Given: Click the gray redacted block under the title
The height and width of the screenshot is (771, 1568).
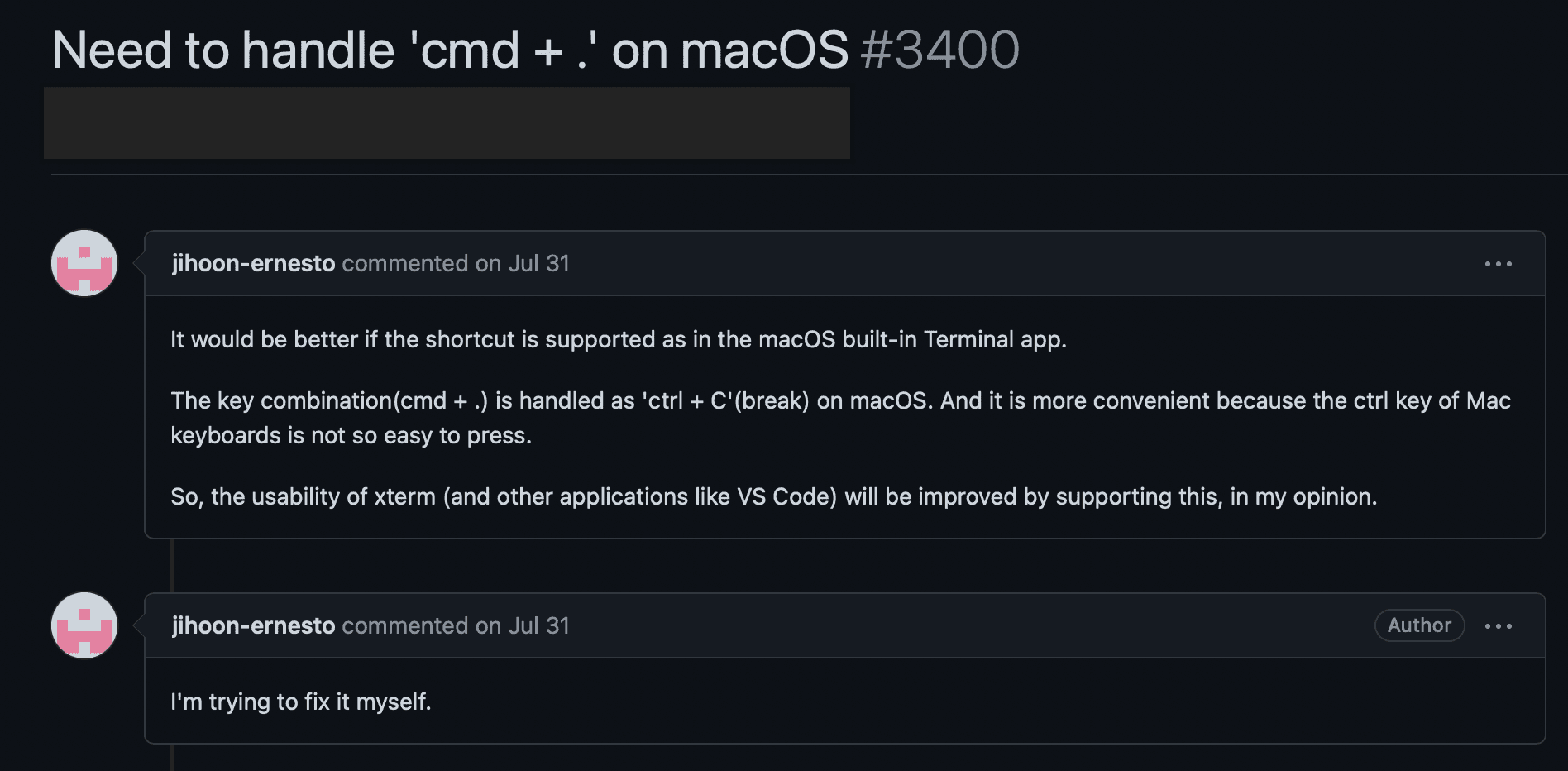Looking at the screenshot, I should coord(447,122).
